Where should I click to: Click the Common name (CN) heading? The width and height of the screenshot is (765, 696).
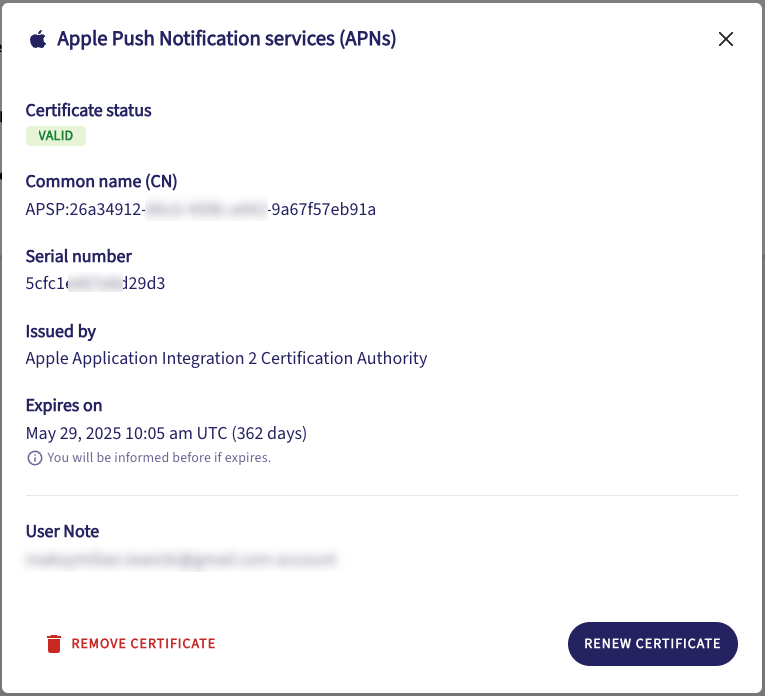click(x=101, y=182)
